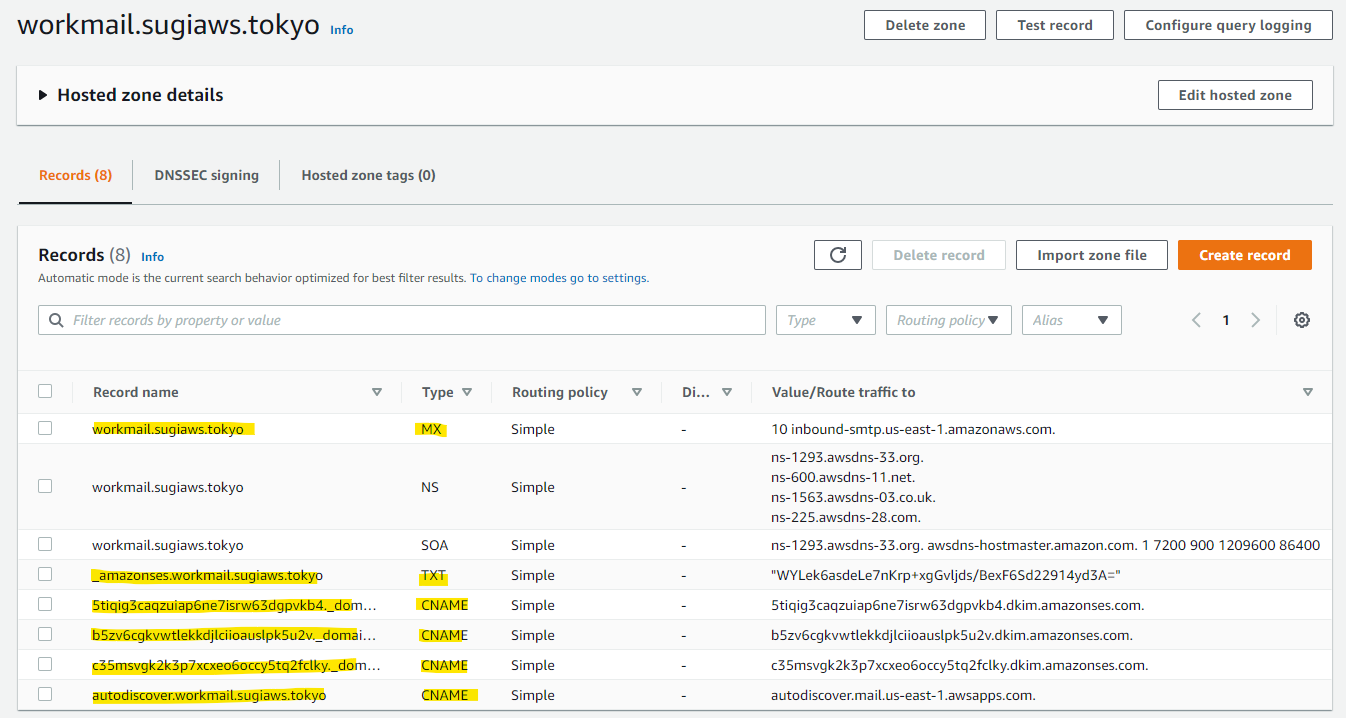Click Test record button
This screenshot has width=1346, height=718.
1055,25
